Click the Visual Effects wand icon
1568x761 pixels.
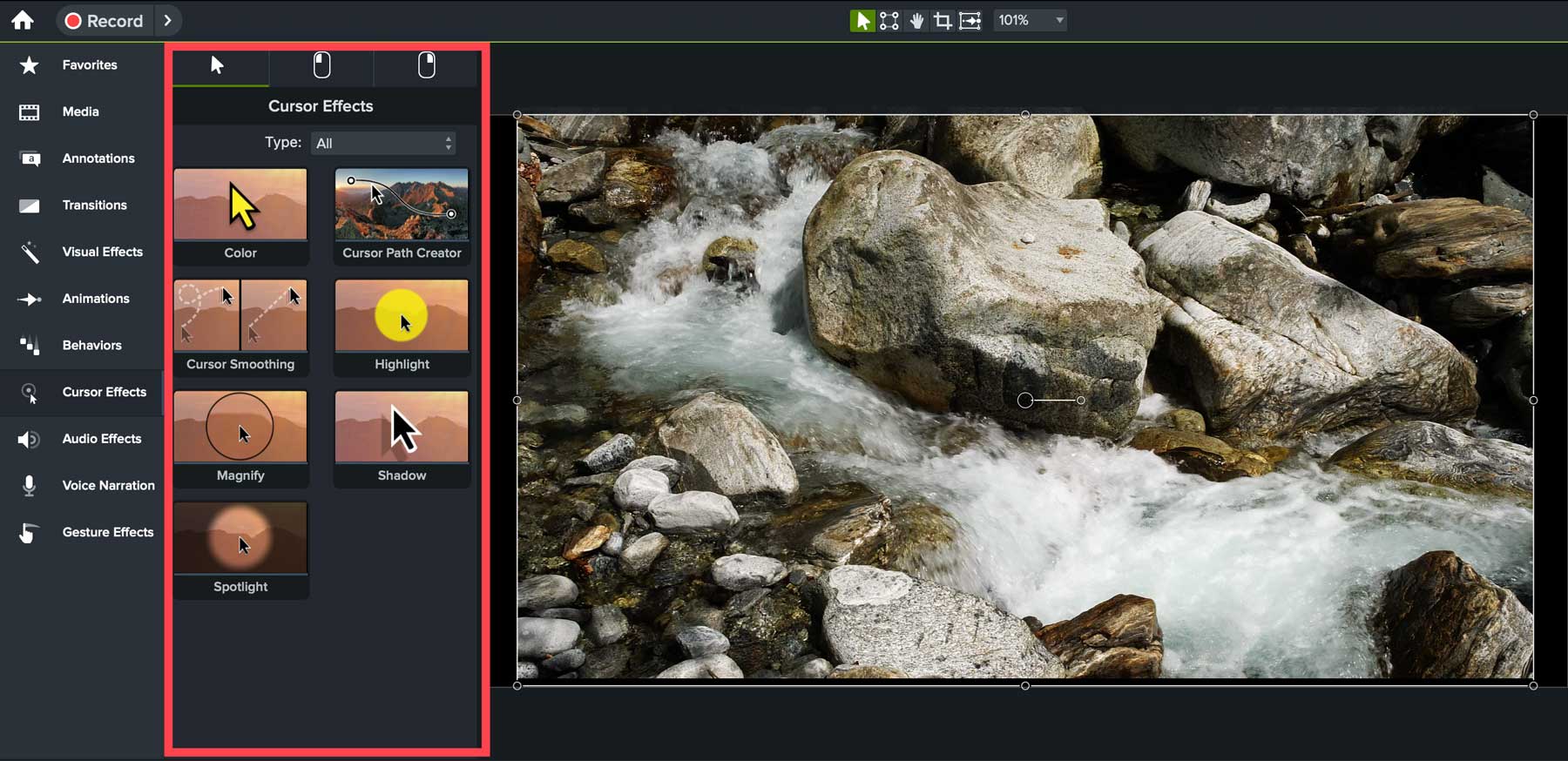(30, 253)
